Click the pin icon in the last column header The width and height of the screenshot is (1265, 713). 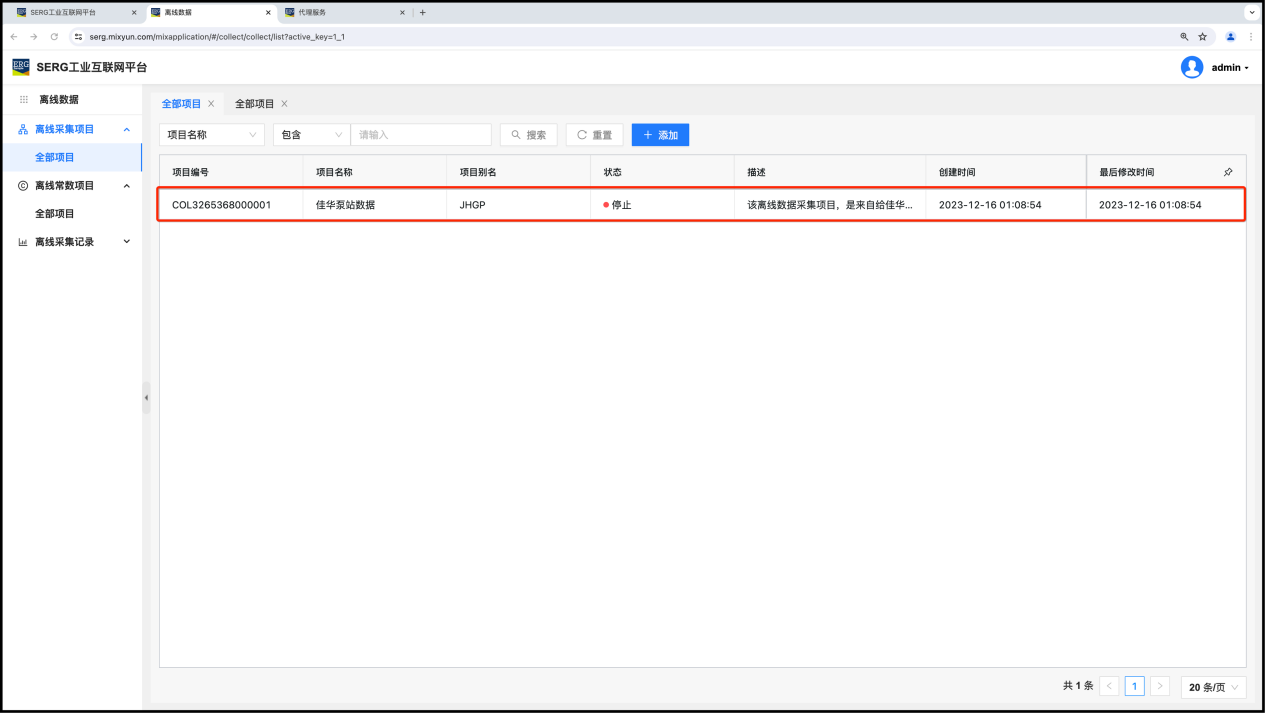click(1228, 172)
